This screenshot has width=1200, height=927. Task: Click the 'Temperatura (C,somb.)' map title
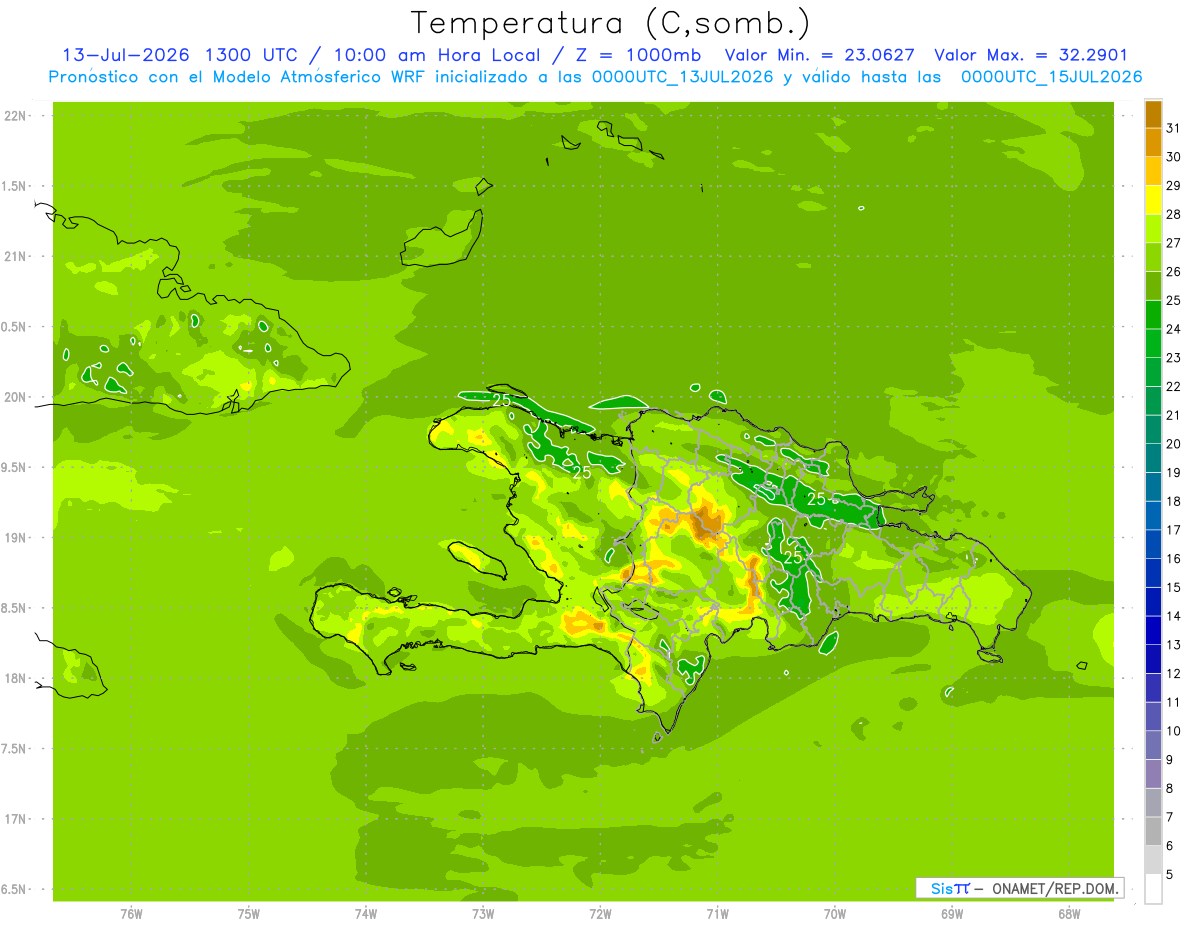tap(610, 23)
